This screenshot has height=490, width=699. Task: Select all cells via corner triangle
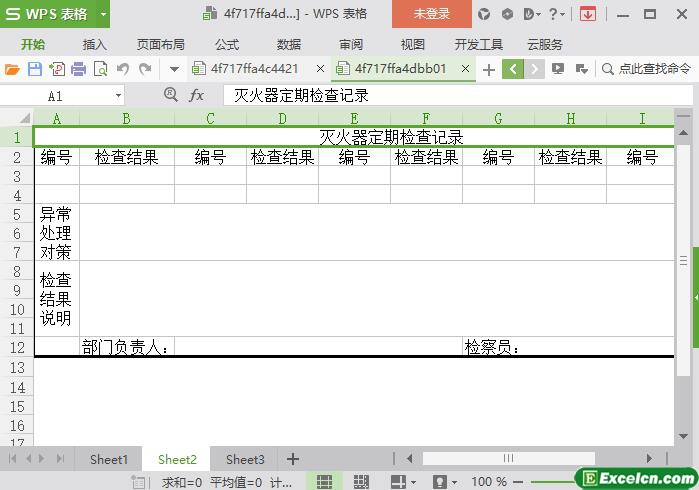25,118
